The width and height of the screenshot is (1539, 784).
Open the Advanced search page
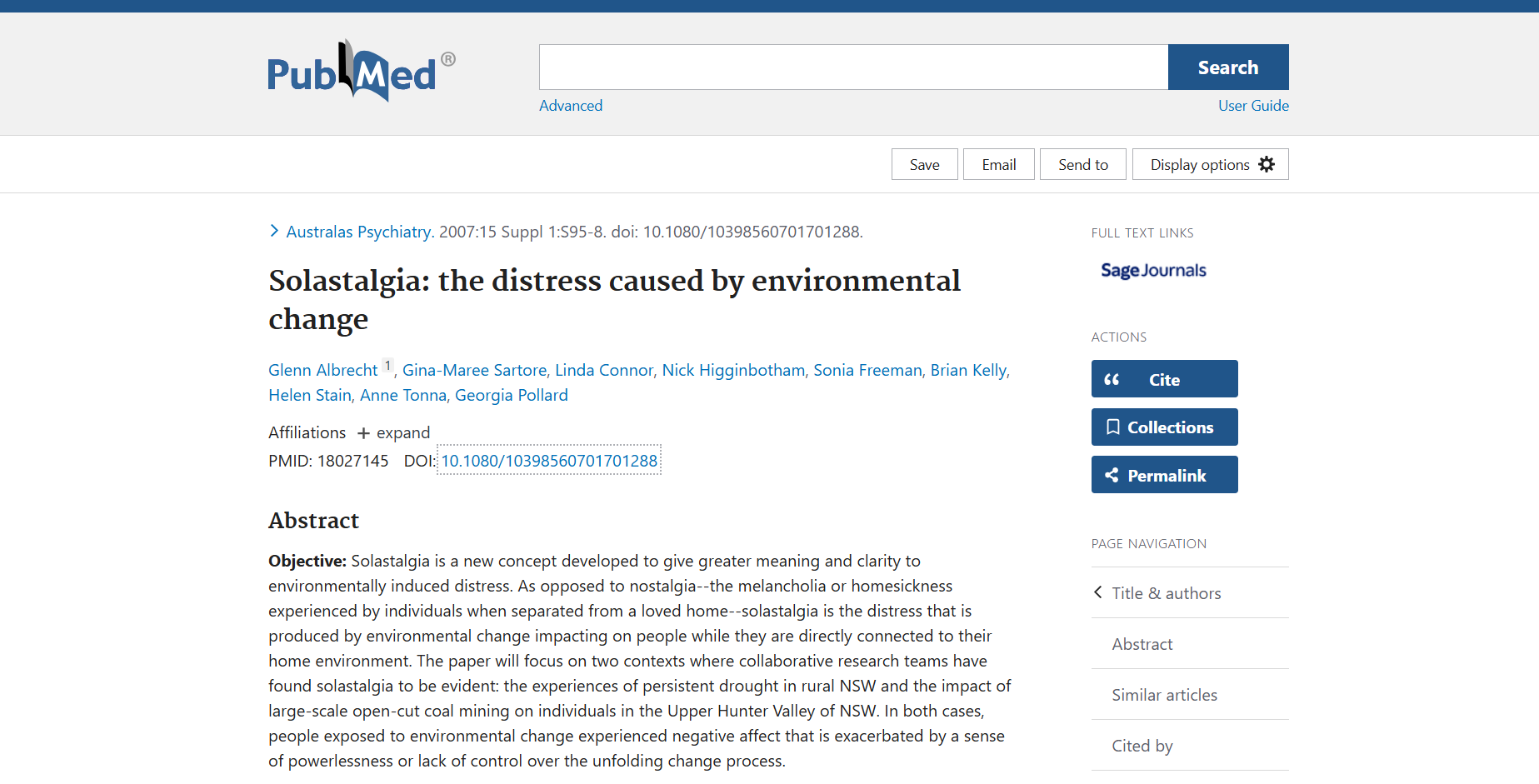571,105
